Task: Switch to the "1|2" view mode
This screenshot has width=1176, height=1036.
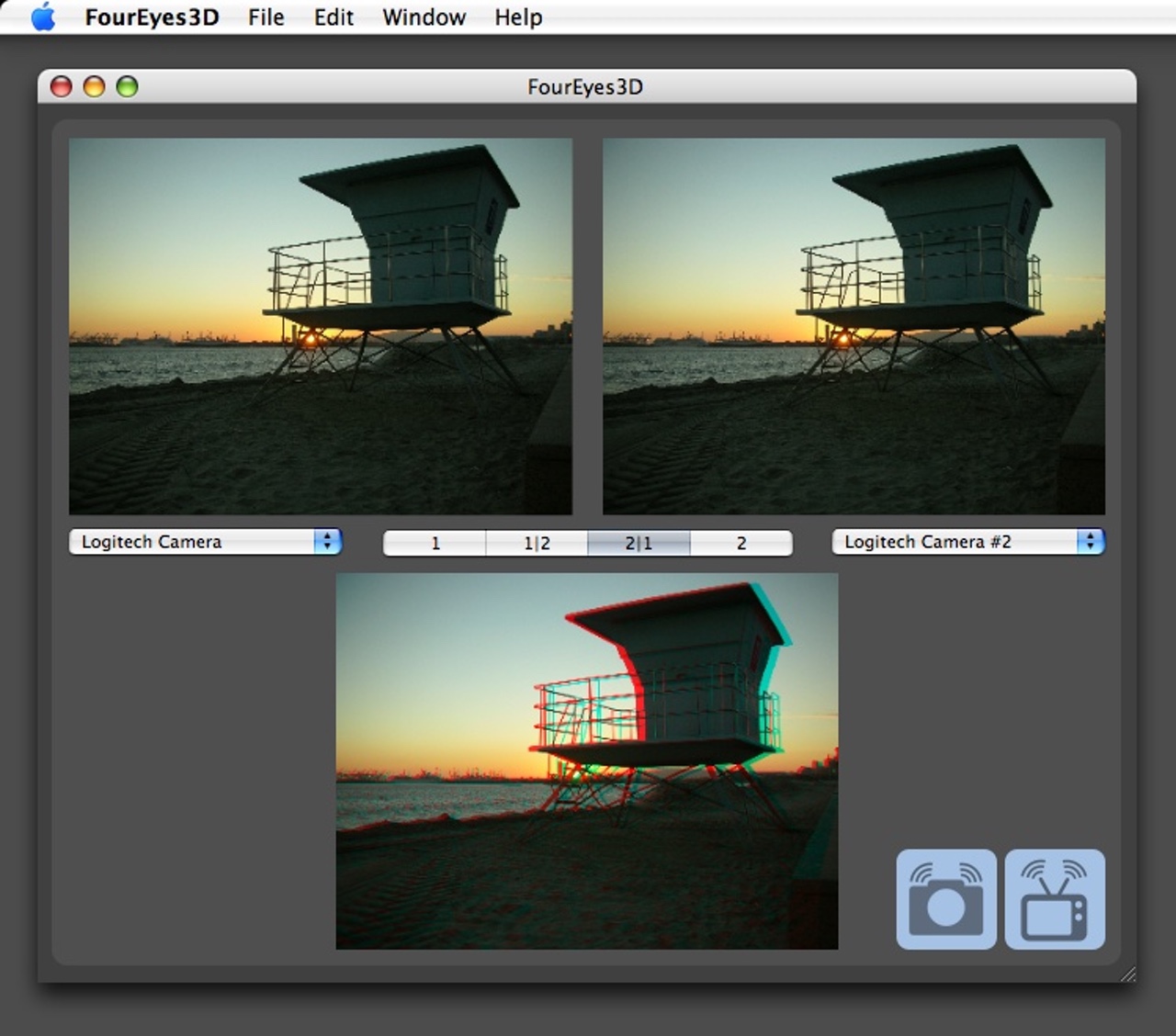Action: pyautogui.click(x=537, y=543)
